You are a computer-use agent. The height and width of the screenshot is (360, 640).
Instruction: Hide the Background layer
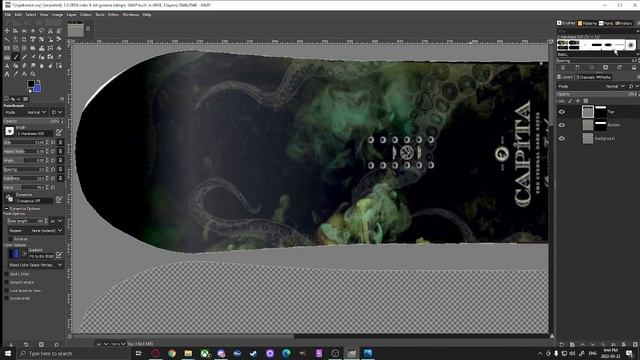pyautogui.click(x=562, y=138)
